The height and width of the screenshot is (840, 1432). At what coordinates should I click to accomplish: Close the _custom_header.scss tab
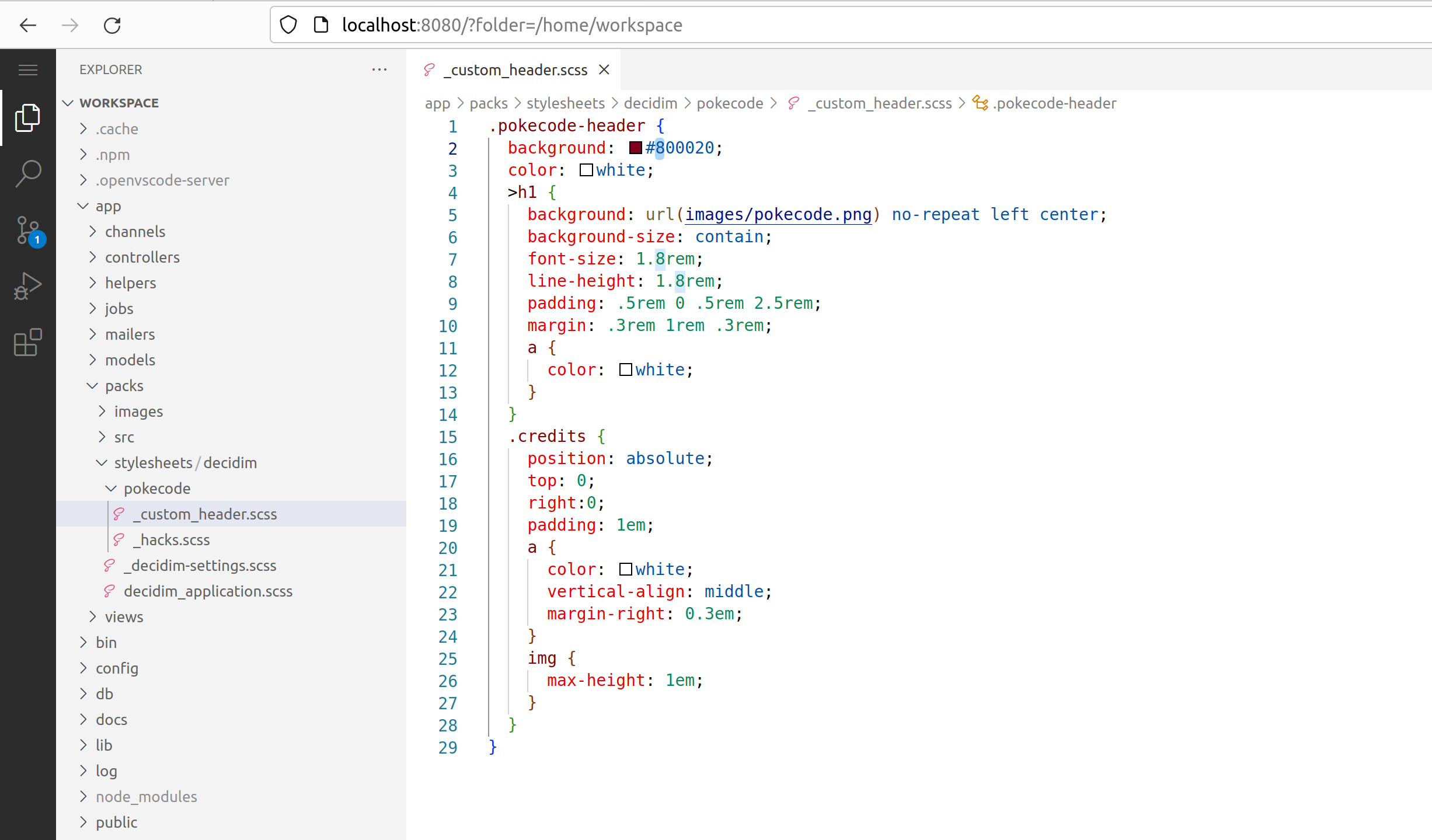tap(604, 70)
